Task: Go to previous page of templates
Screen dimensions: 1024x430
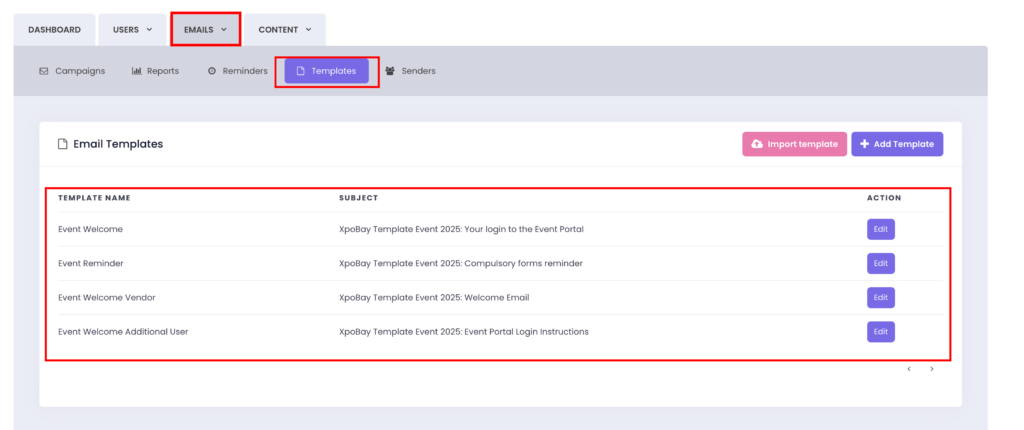Action: coord(909,369)
